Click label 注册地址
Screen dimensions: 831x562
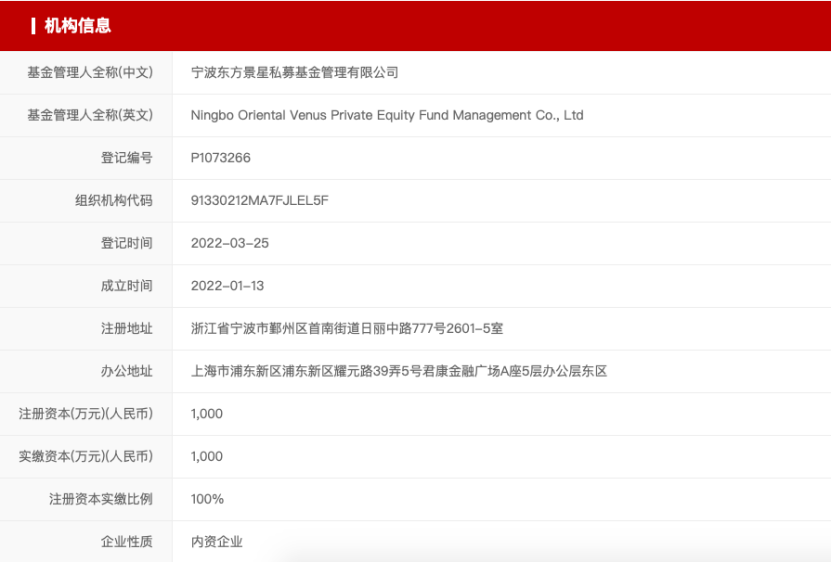point(127,329)
